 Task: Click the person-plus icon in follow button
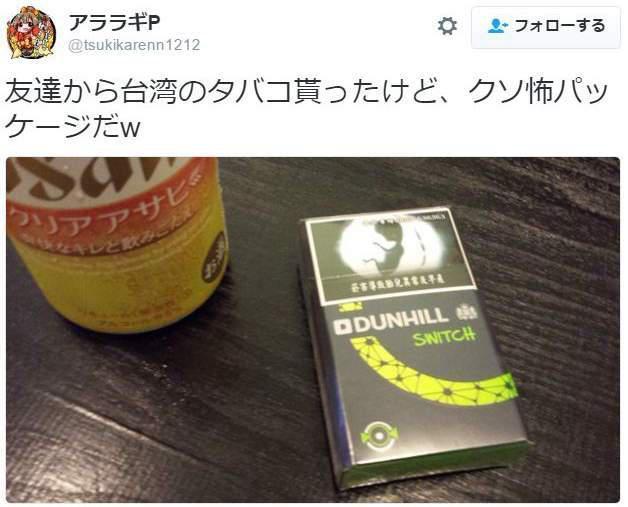click(497, 26)
